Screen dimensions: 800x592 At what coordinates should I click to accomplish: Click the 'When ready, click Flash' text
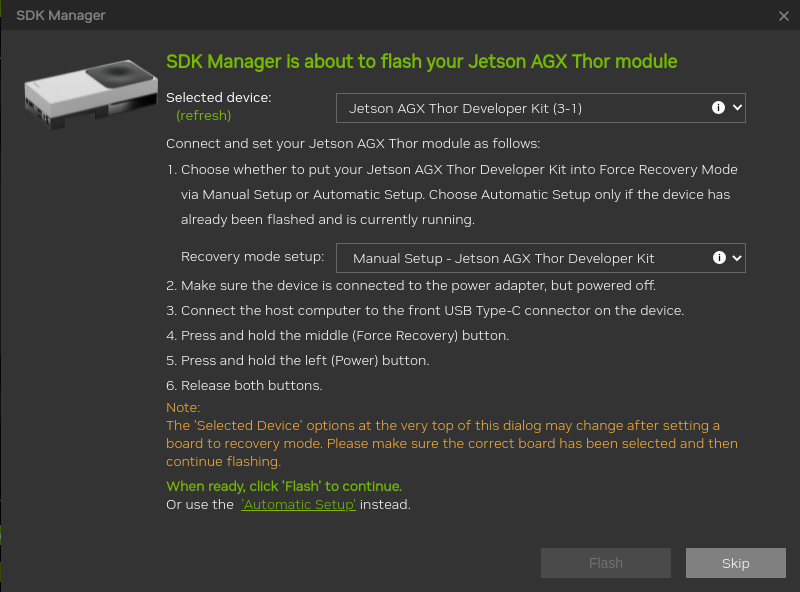(284, 486)
